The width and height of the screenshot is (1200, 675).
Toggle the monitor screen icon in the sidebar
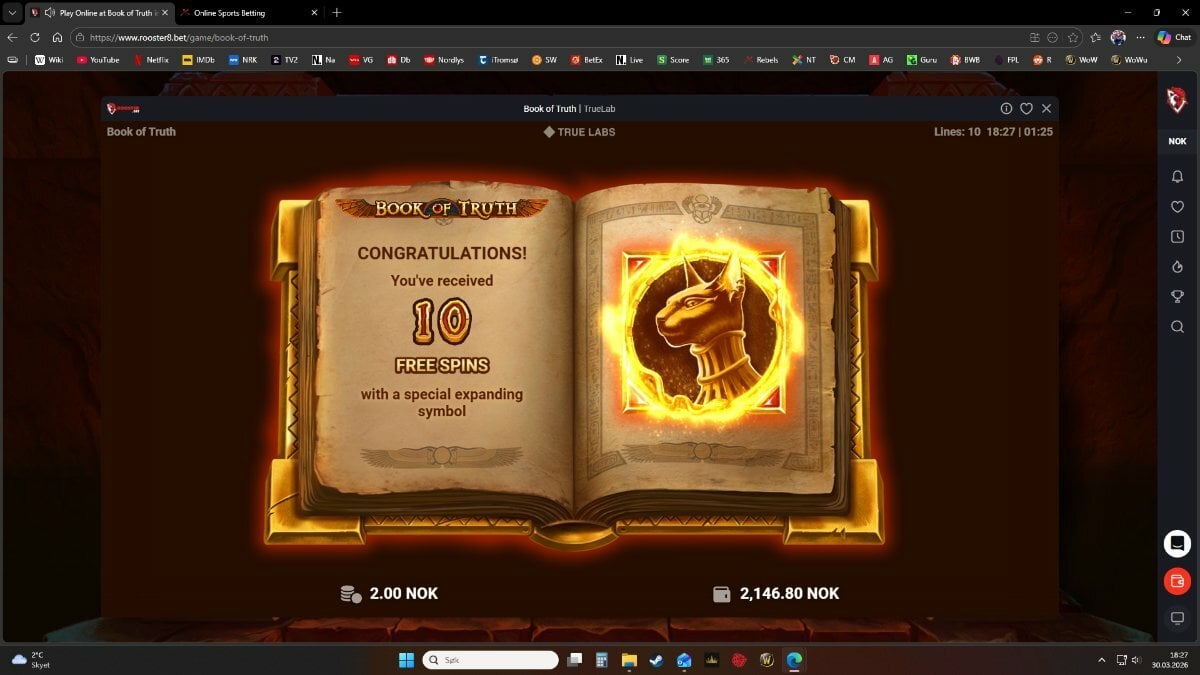(x=1177, y=618)
